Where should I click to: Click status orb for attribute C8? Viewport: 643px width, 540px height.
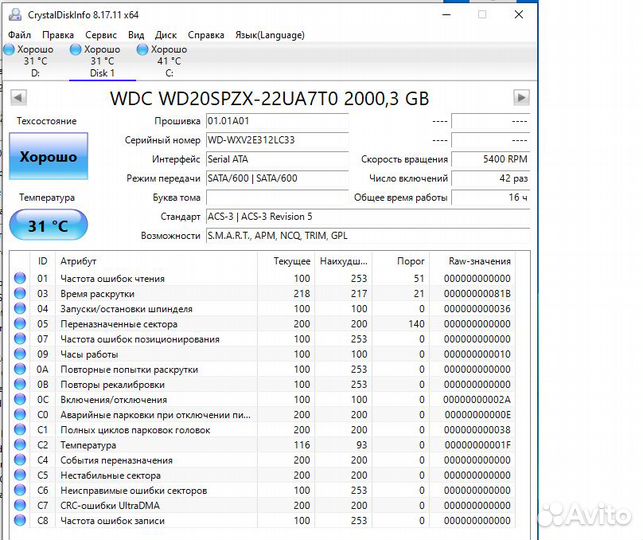20,520
